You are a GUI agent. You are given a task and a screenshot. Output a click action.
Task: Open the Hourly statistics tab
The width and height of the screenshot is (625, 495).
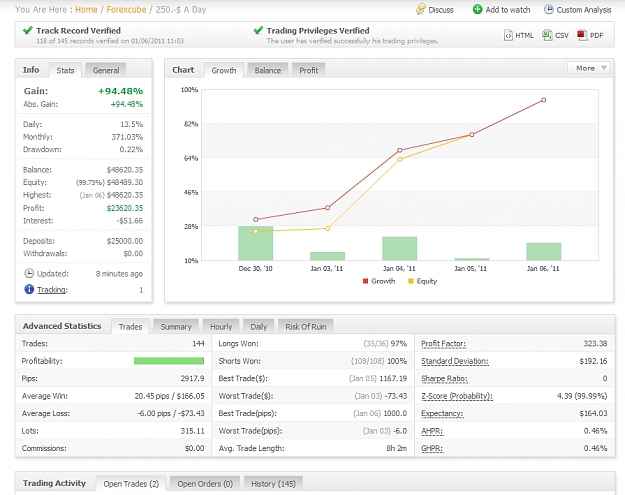(x=221, y=327)
